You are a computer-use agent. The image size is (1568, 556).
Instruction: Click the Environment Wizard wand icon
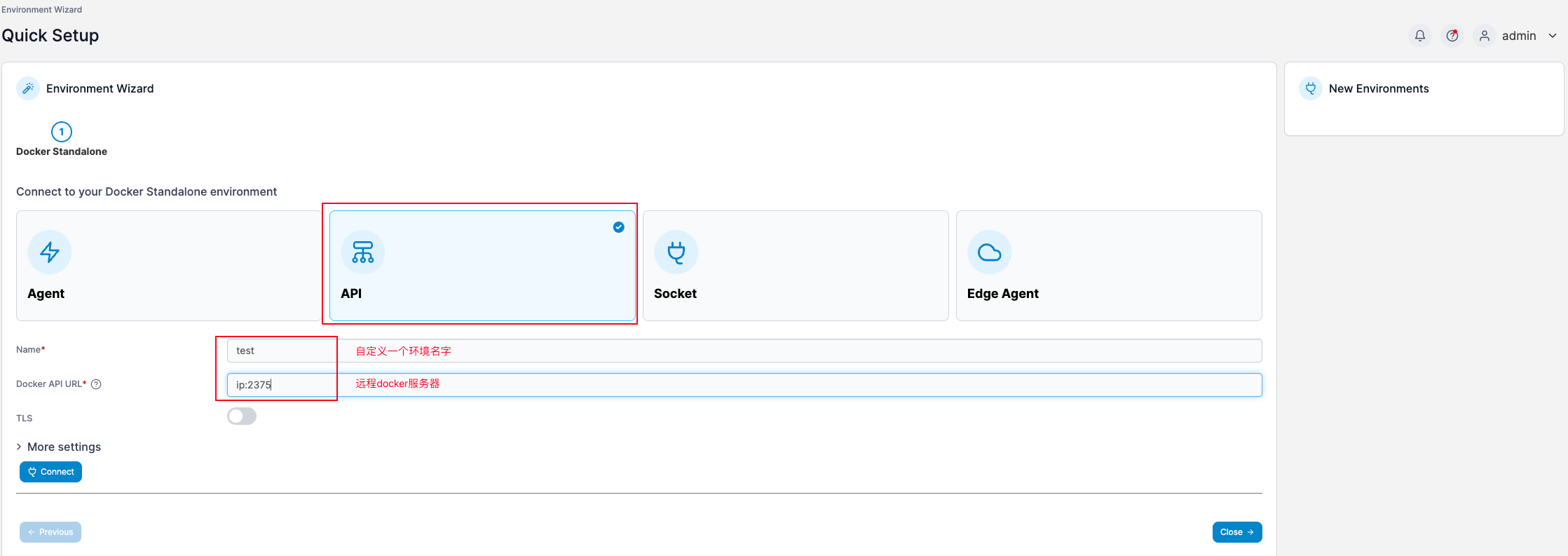click(x=28, y=88)
